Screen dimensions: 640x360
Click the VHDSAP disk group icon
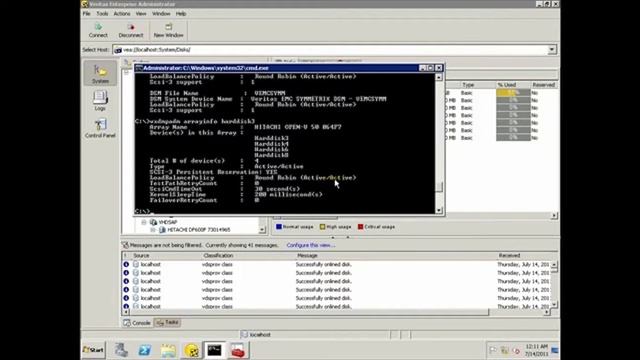153,222
